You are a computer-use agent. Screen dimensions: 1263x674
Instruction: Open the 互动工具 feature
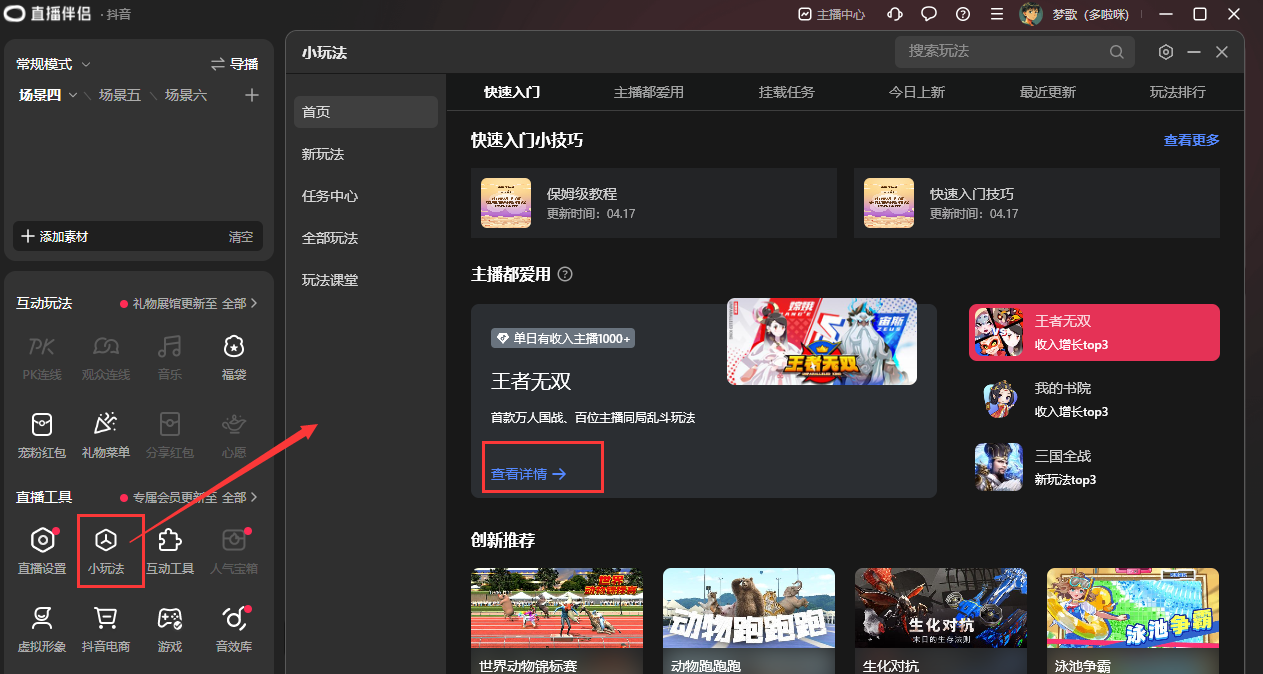[x=169, y=549]
